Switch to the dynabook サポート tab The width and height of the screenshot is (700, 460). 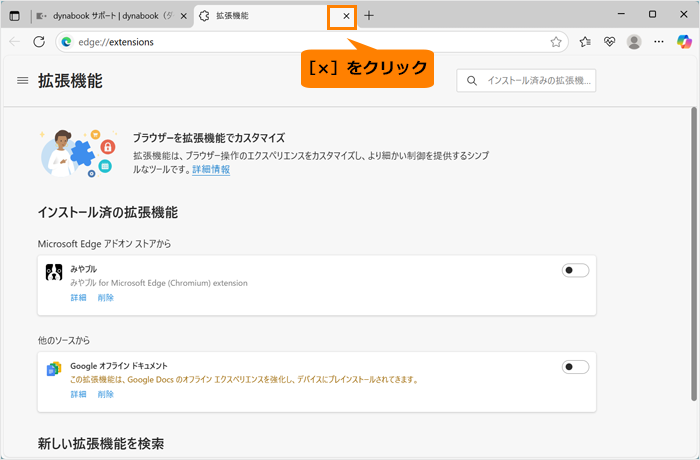click(x=112, y=16)
